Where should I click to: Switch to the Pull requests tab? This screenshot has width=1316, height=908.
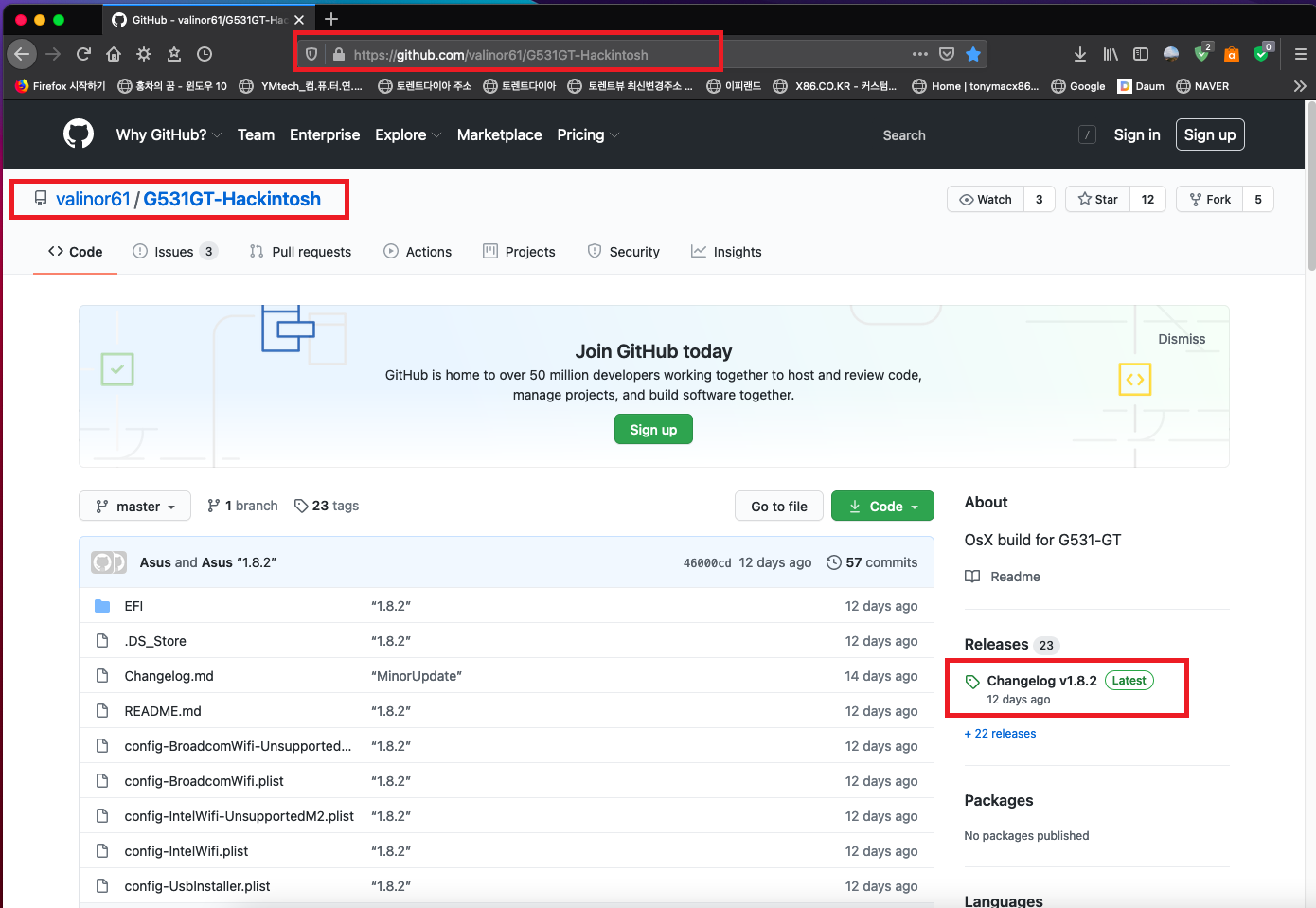click(x=300, y=252)
